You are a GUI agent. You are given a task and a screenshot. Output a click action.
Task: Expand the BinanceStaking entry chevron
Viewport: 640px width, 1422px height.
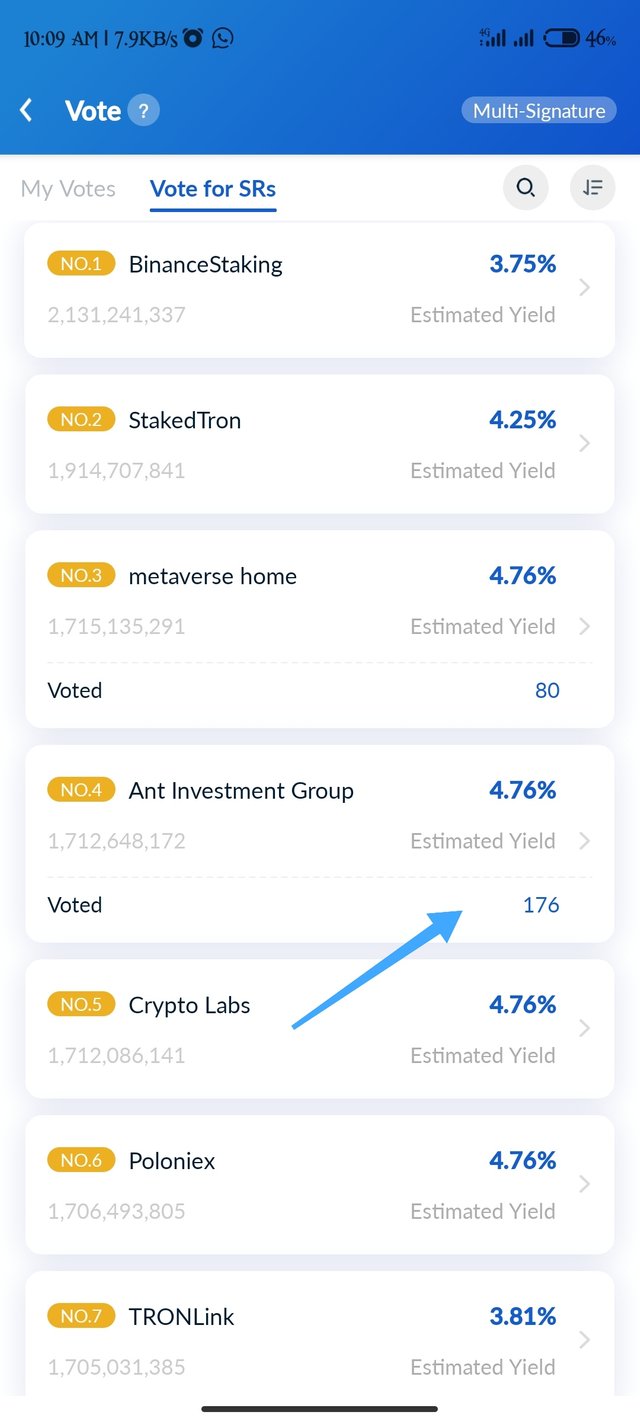(x=585, y=288)
